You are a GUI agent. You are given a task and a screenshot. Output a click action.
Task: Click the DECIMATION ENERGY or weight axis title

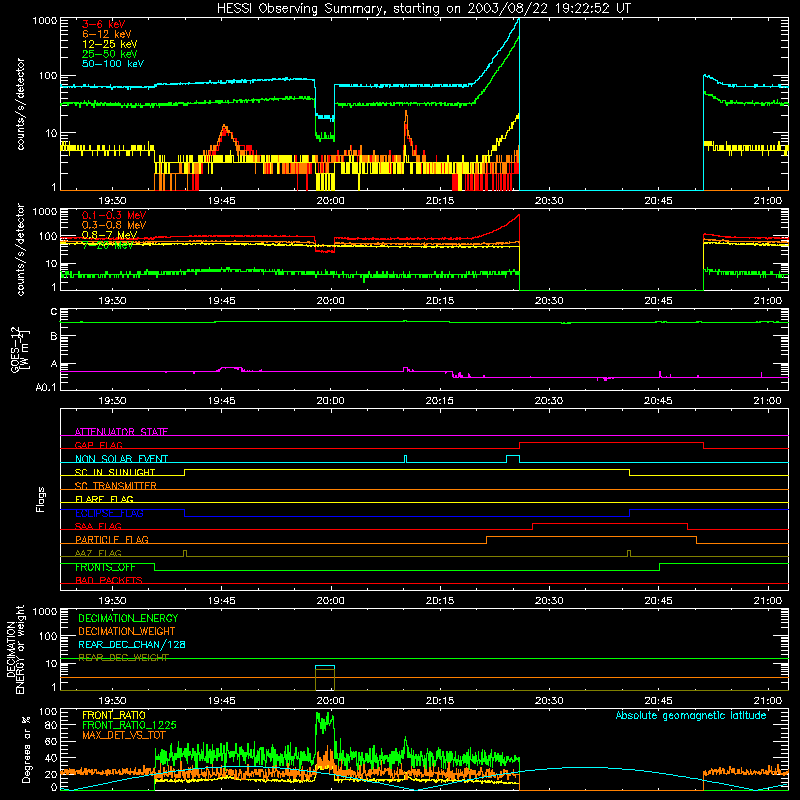coord(15,649)
